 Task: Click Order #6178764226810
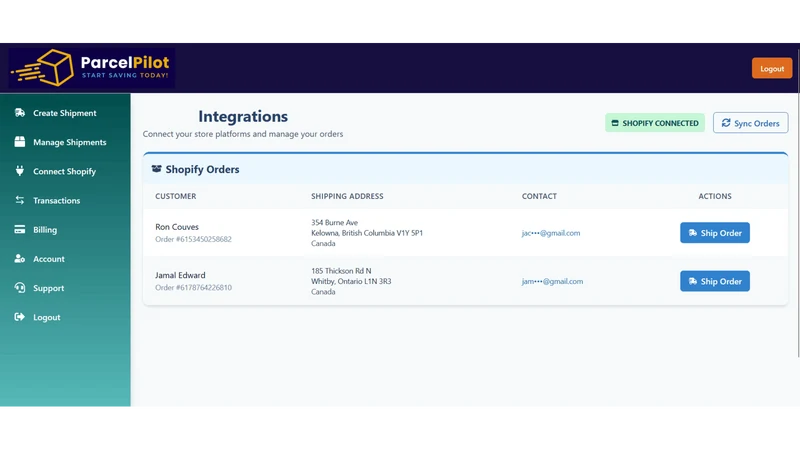coord(193,287)
